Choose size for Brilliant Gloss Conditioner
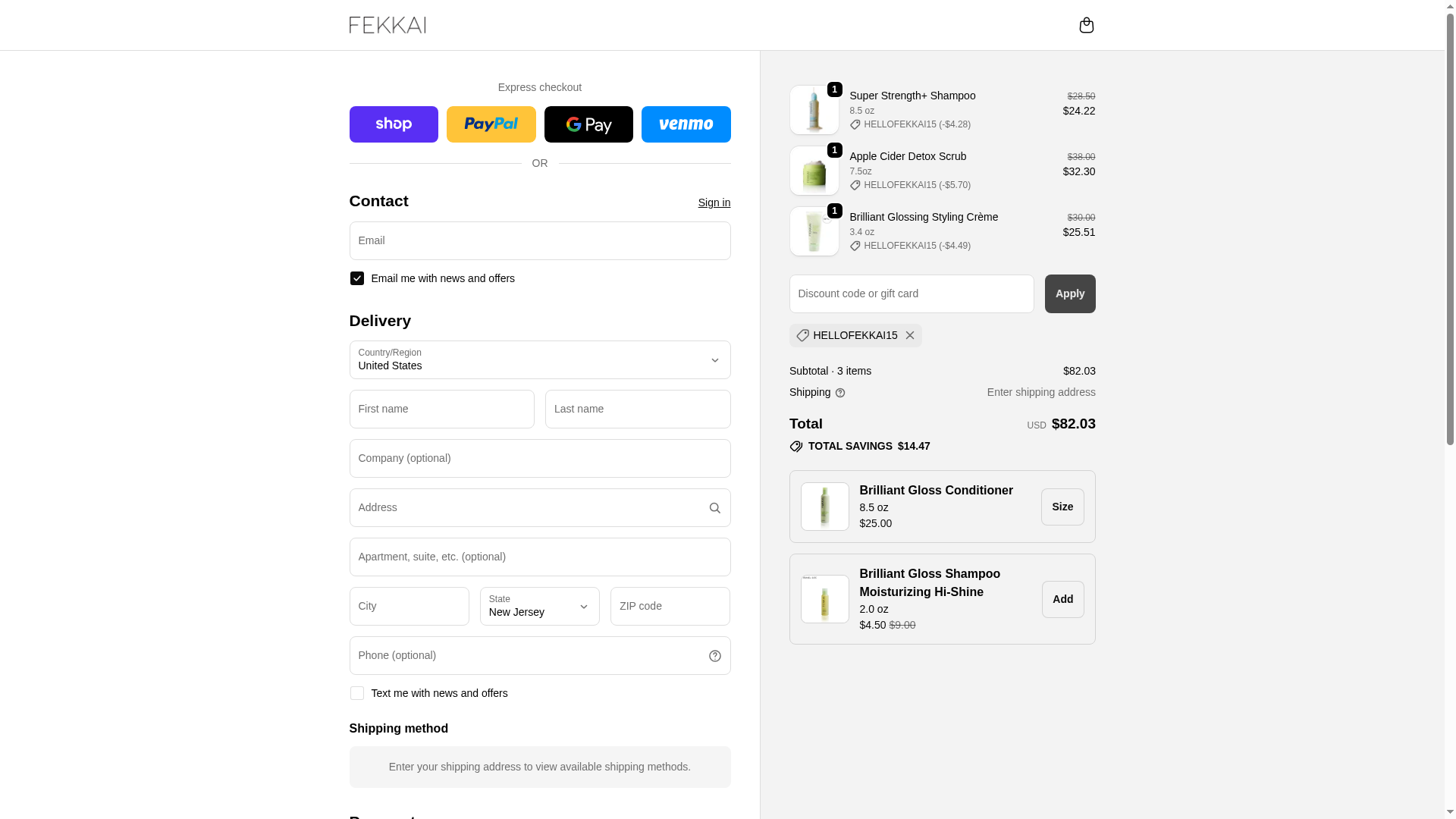1456x819 pixels. (x=1062, y=507)
